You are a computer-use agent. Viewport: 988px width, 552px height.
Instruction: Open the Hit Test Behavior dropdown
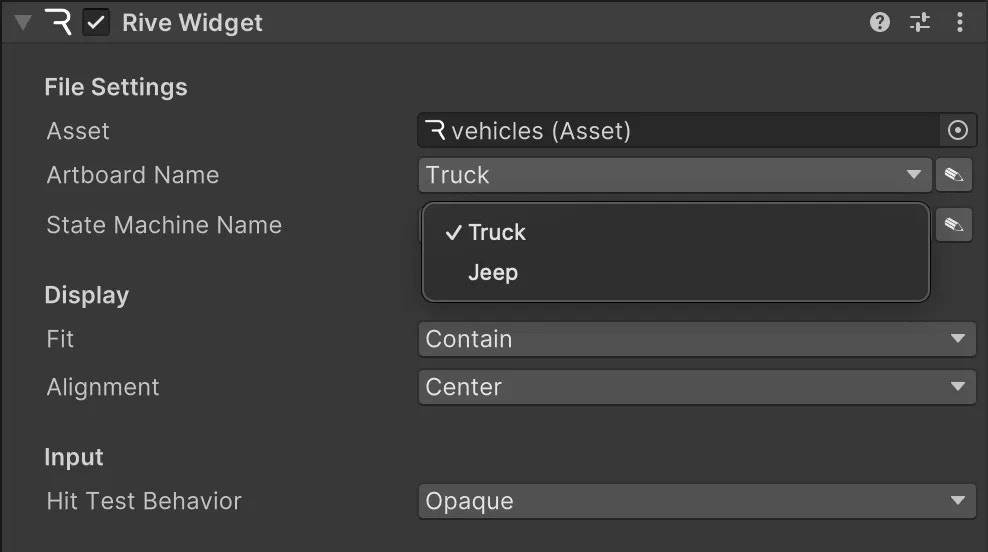coord(696,501)
